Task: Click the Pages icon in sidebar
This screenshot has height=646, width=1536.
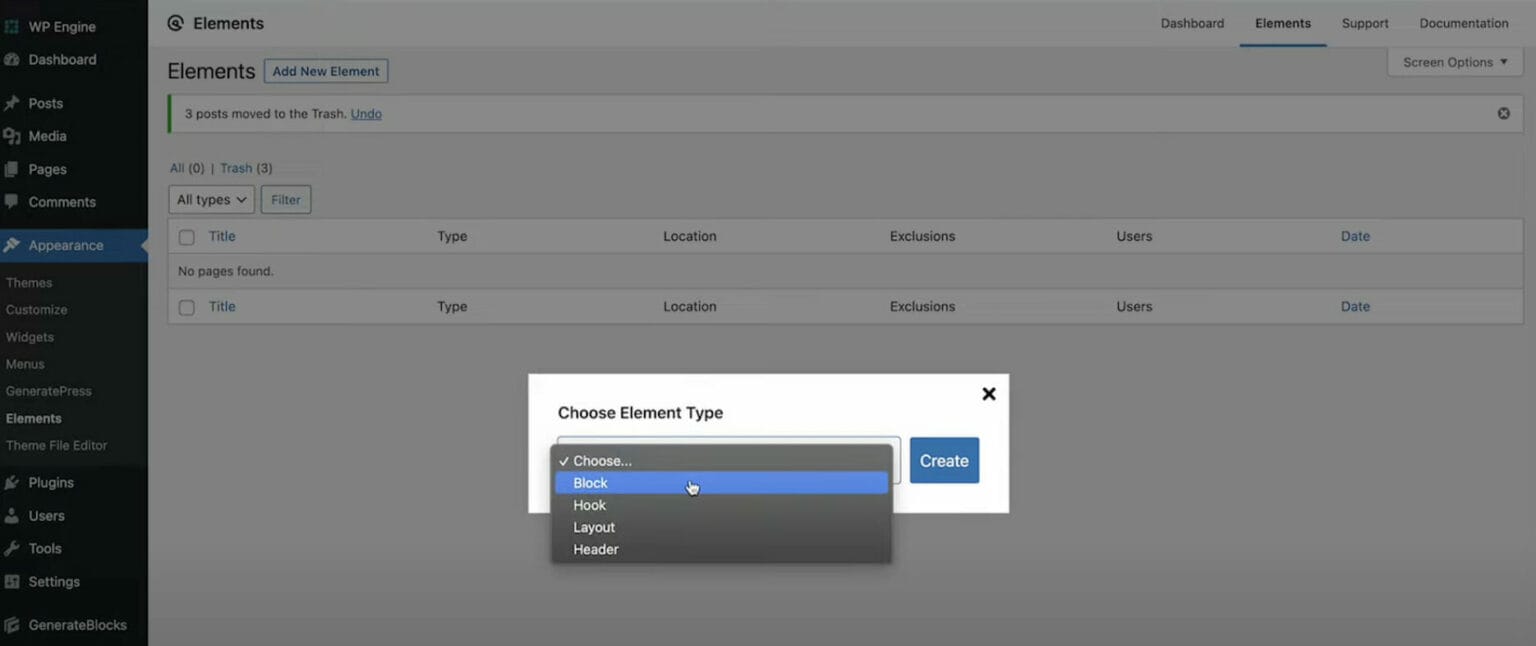Action: tap(12, 169)
